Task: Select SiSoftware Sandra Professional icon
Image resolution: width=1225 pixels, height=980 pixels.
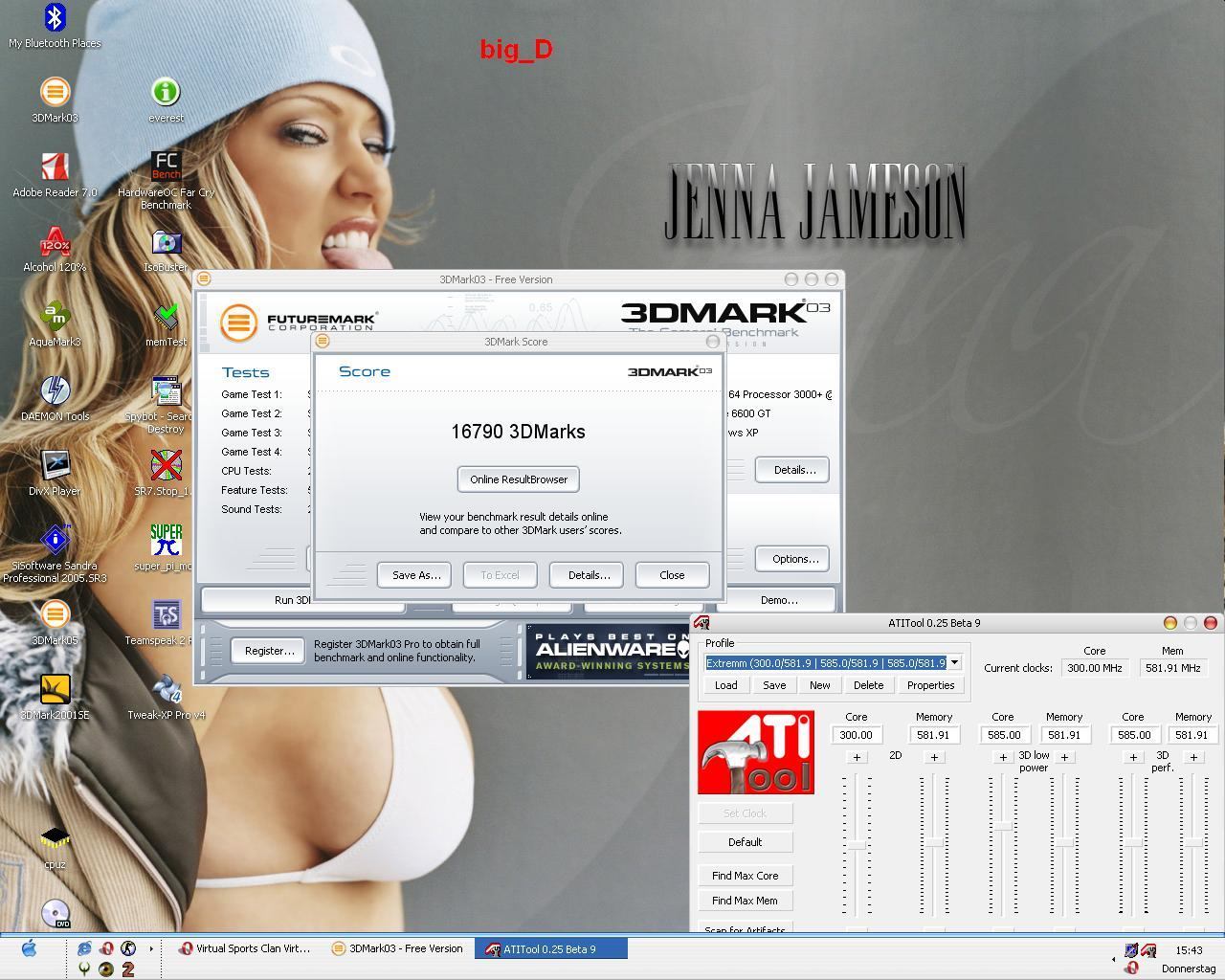Action: 55,554
